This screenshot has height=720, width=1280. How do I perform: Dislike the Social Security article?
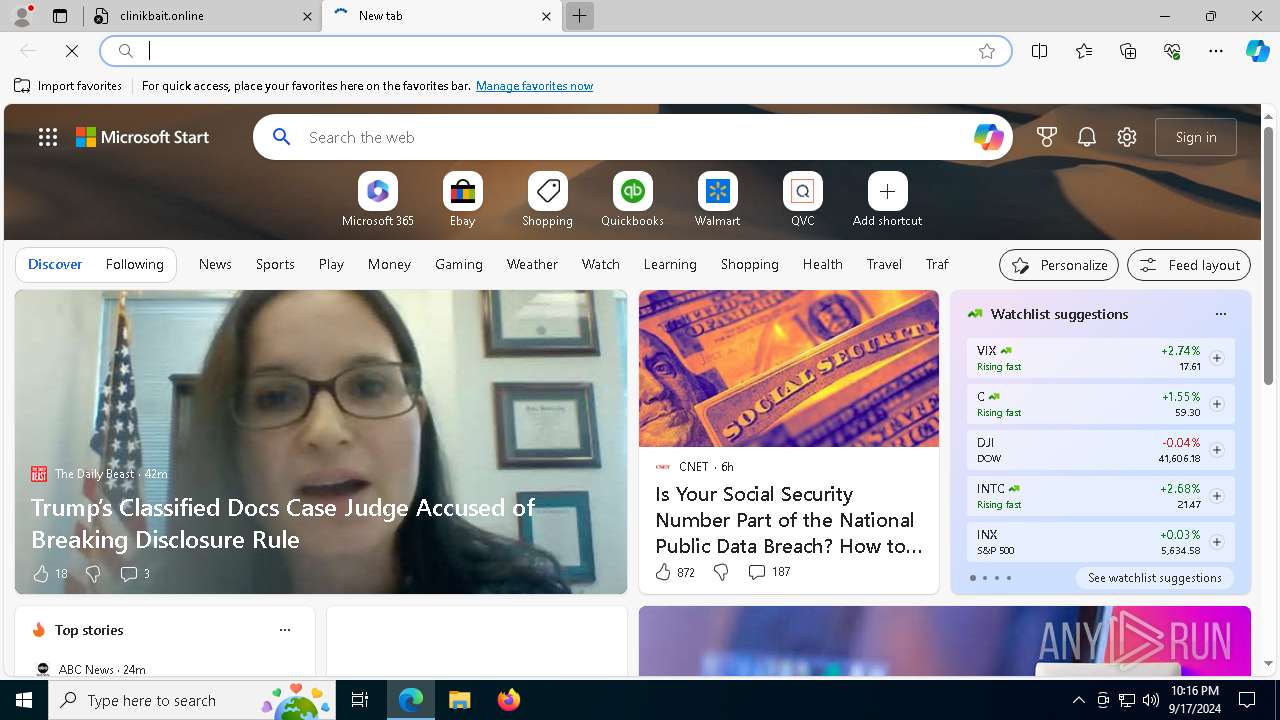pyautogui.click(x=721, y=572)
